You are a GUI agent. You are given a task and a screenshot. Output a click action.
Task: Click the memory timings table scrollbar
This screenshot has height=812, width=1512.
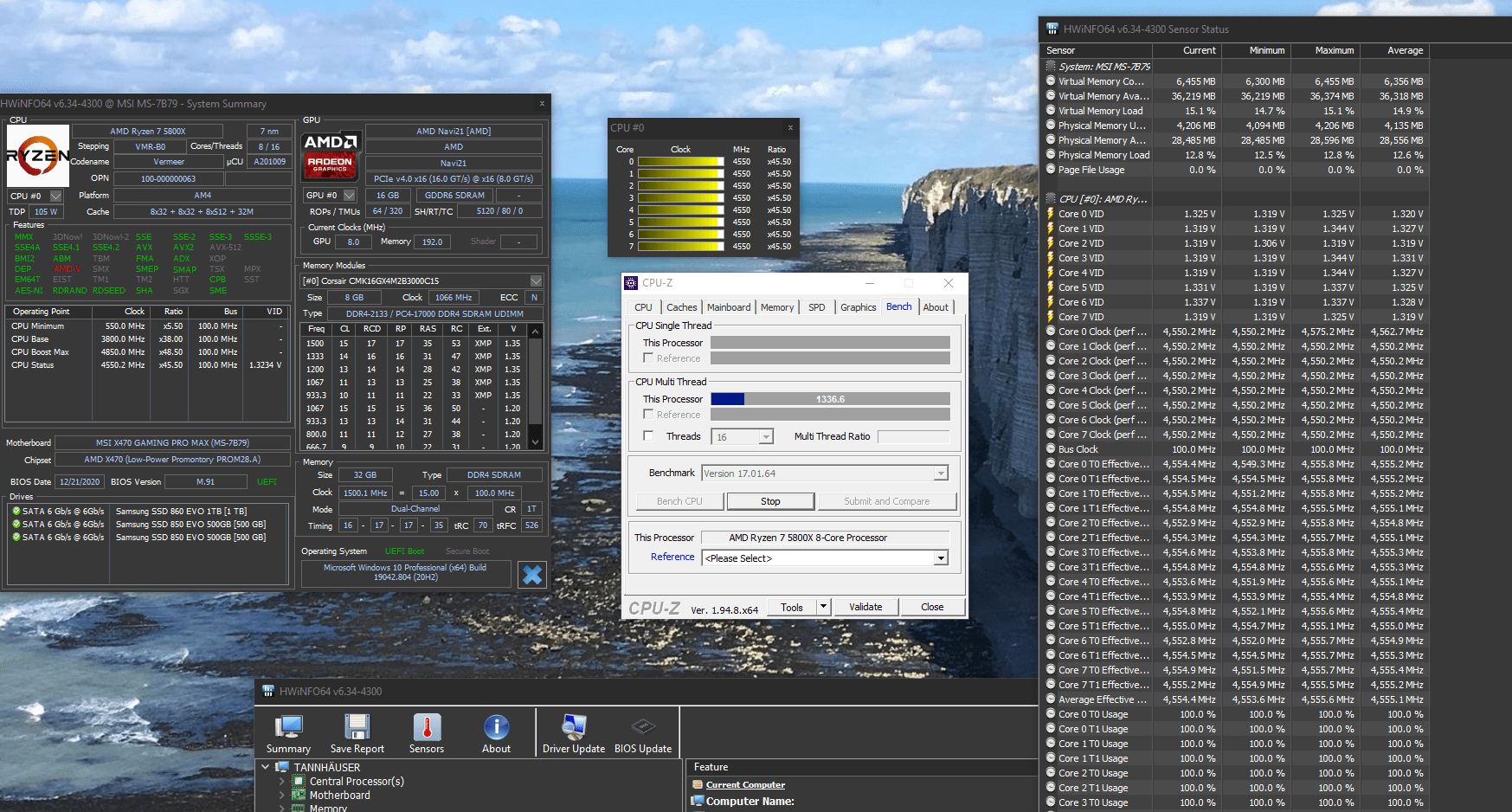point(535,386)
